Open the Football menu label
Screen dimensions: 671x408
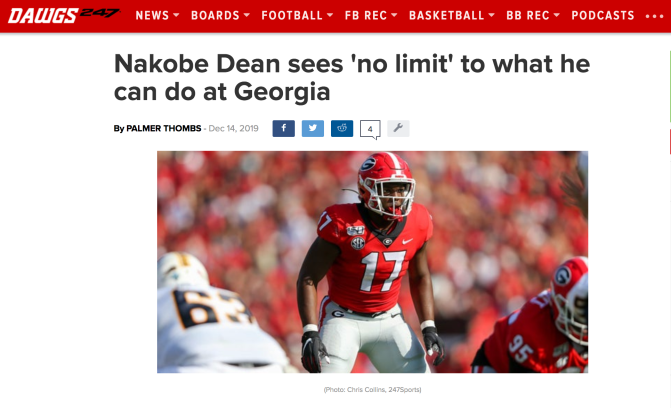tap(292, 15)
